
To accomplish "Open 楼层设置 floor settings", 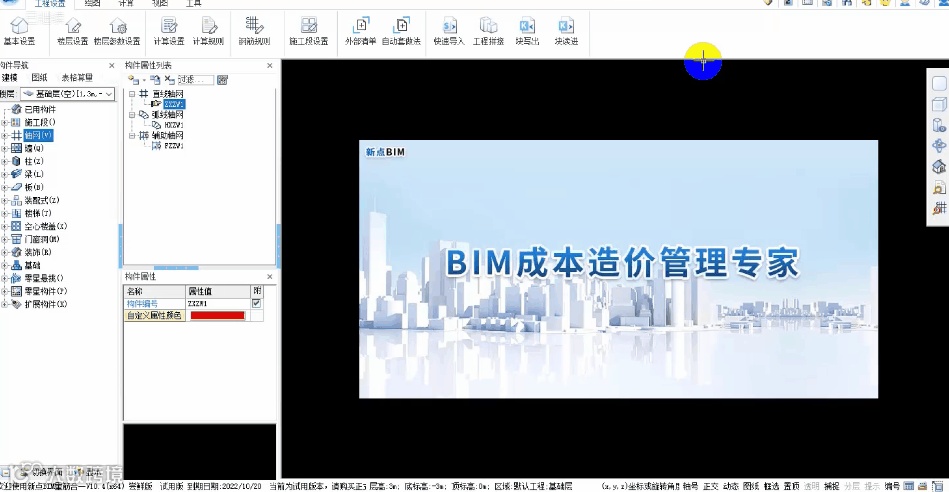I will click(73, 31).
